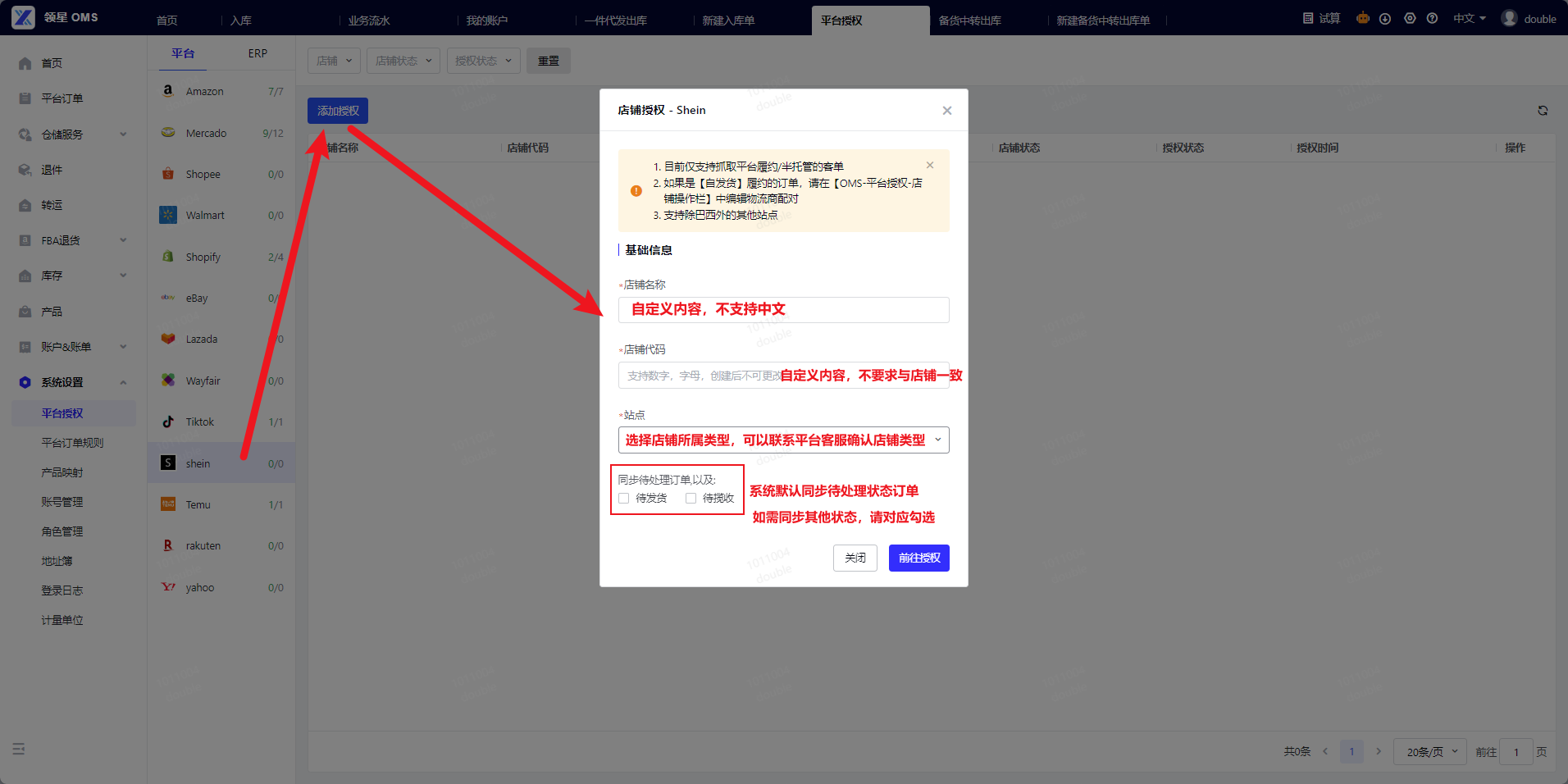Open the 中文 language dropdown
The image size is (1568, 784).
[1470, 18]
